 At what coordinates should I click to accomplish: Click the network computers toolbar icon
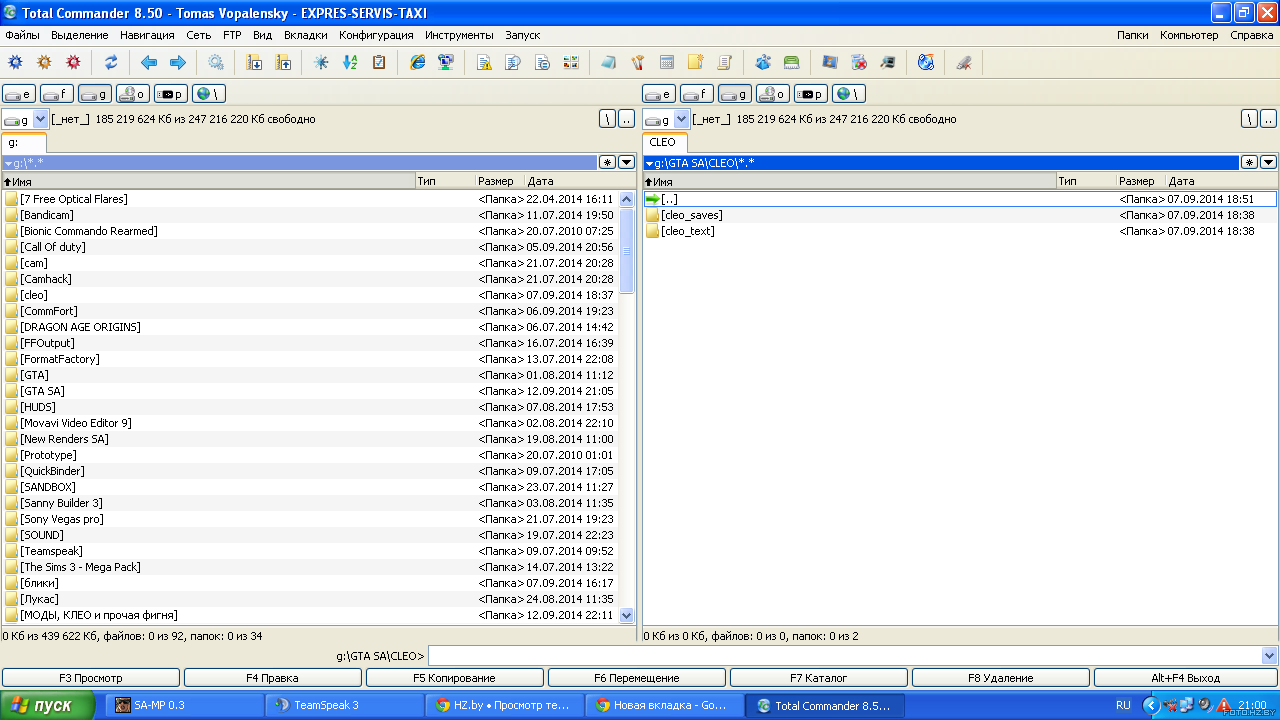(x=446, y=62)
